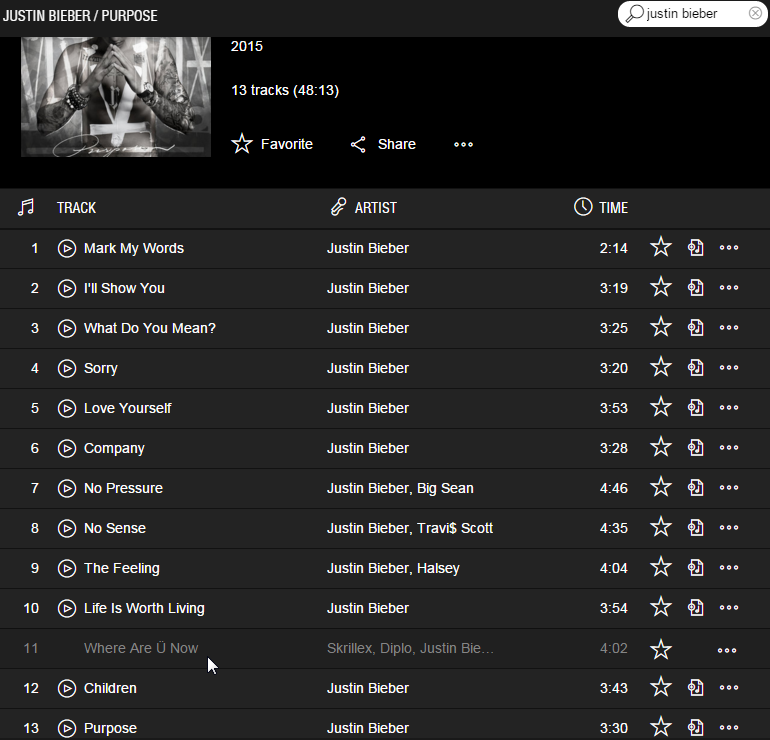This screenshot has width=770, height=740.
Task: Open artist Justin Bieber, Travi$ Scott link
Action: coord(410,528)
